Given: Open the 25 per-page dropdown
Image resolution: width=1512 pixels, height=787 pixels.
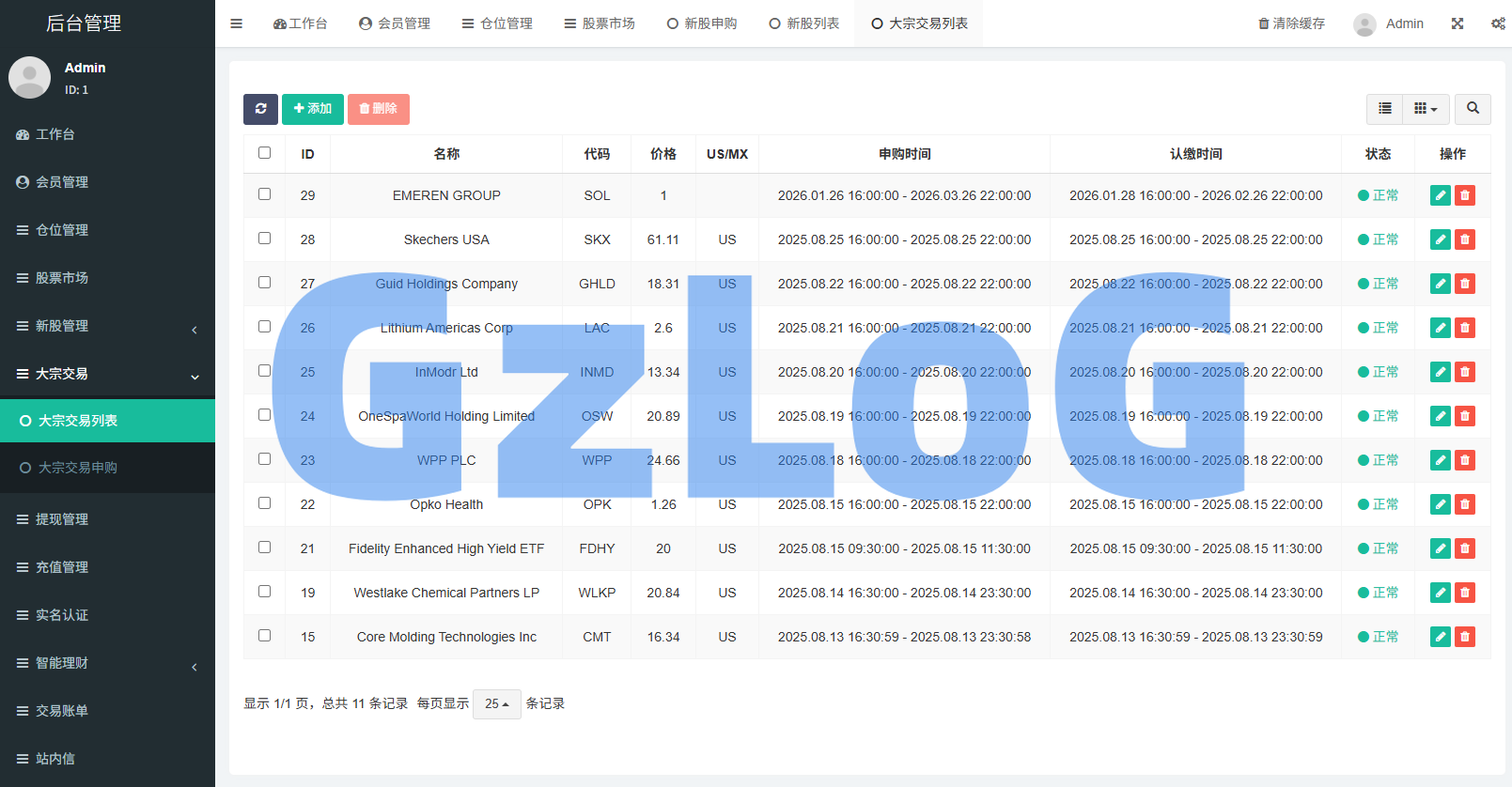Looking at the screenshot, I should tap(496, 703).
